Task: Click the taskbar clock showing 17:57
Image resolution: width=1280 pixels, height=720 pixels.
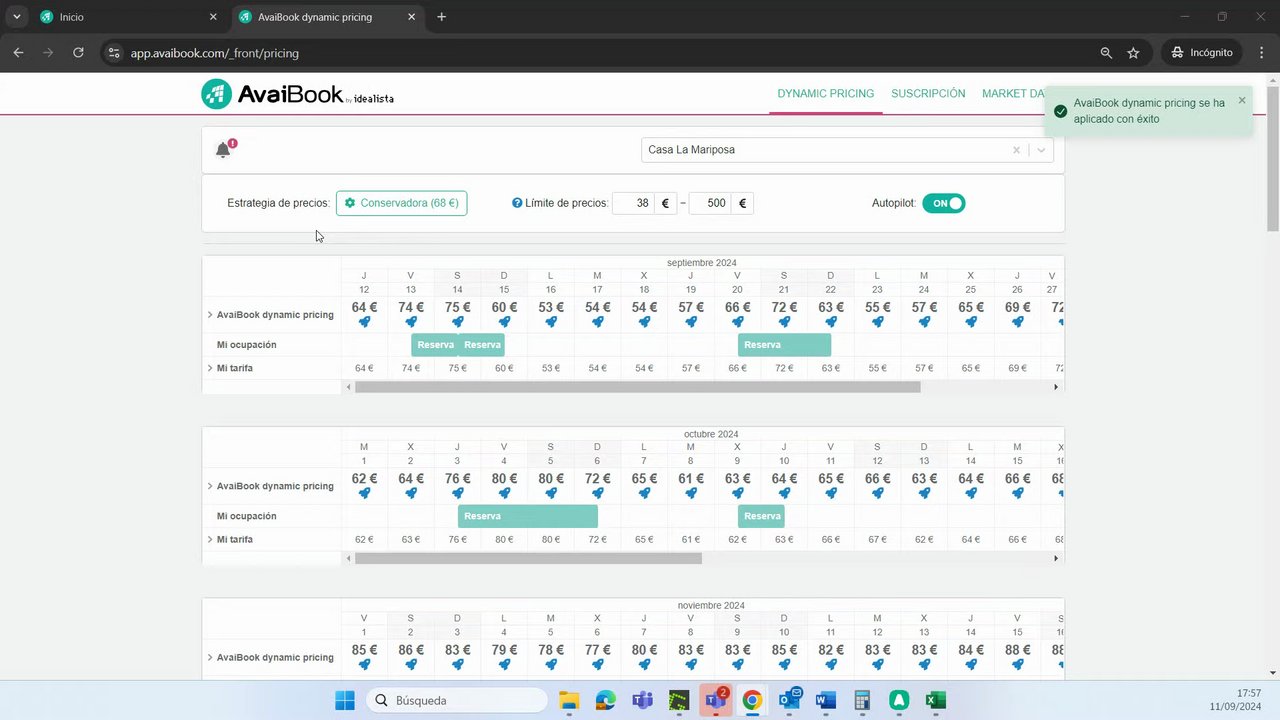Action: pyautogui.click(x=1249, y=693)
